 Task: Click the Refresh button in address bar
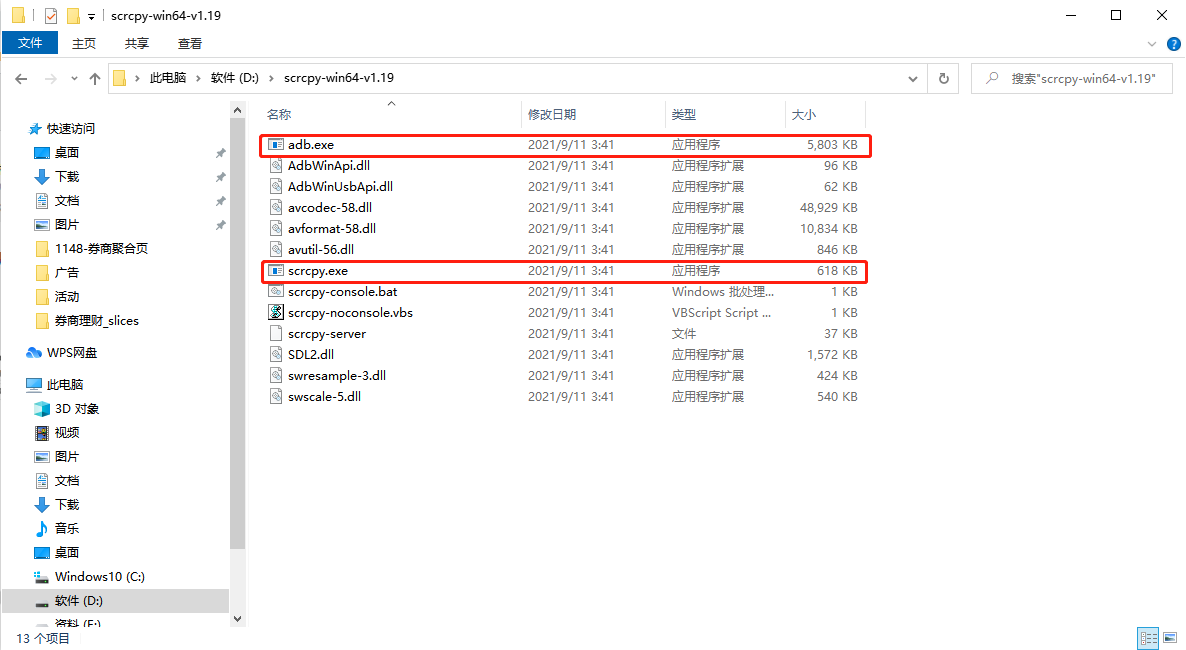coord(943,78)
